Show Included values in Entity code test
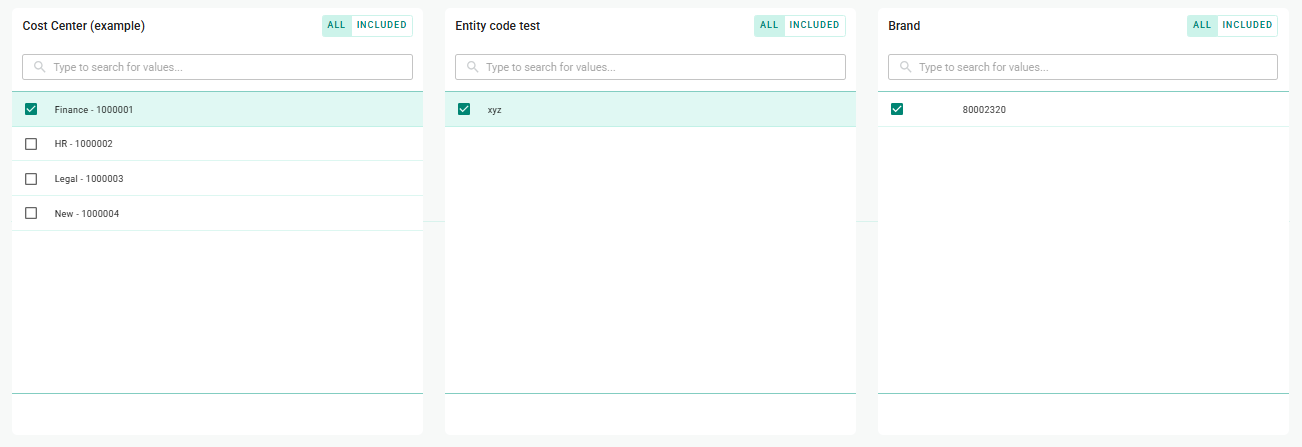1302x447 pixels. point(815,25)
